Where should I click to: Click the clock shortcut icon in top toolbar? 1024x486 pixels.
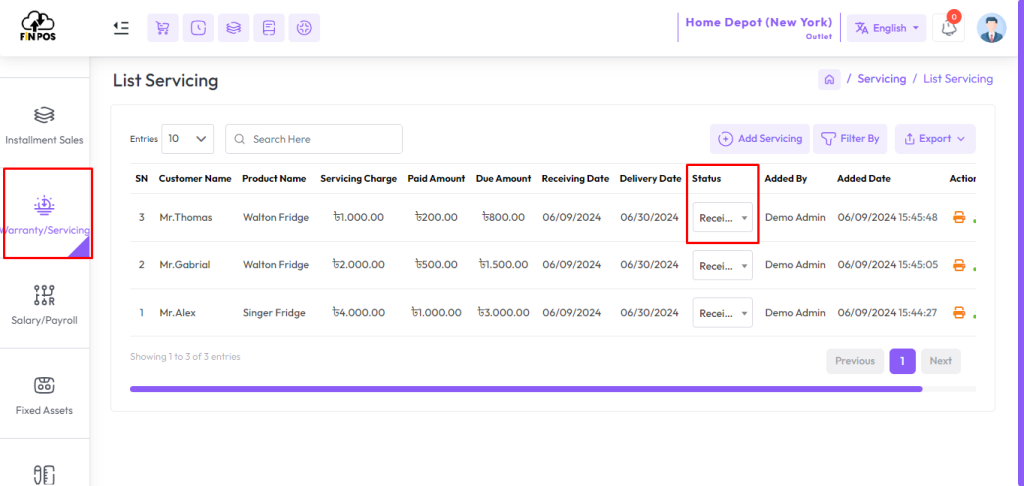198,28
